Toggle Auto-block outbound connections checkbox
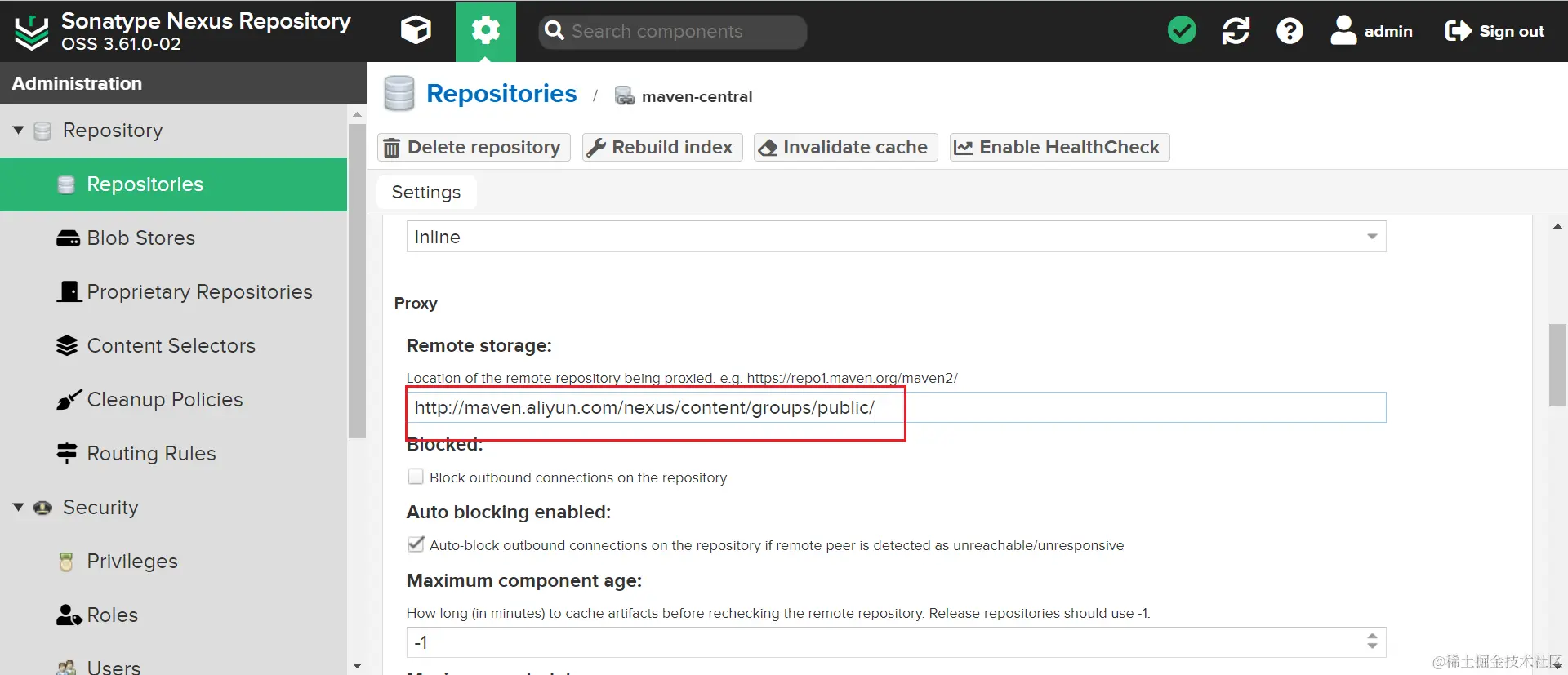The width and height of the screenshot is (1568, 675). (416, 544)
